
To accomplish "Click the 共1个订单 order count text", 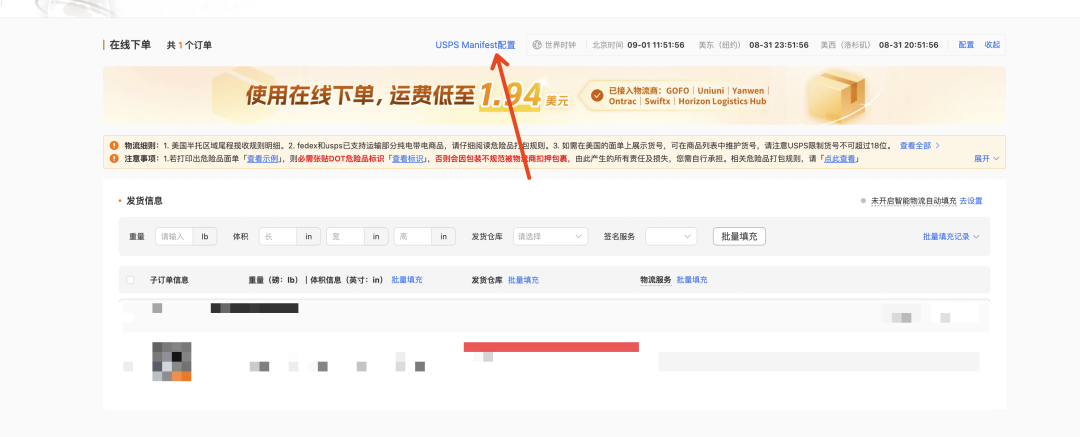I will click(x=189, y=45).
